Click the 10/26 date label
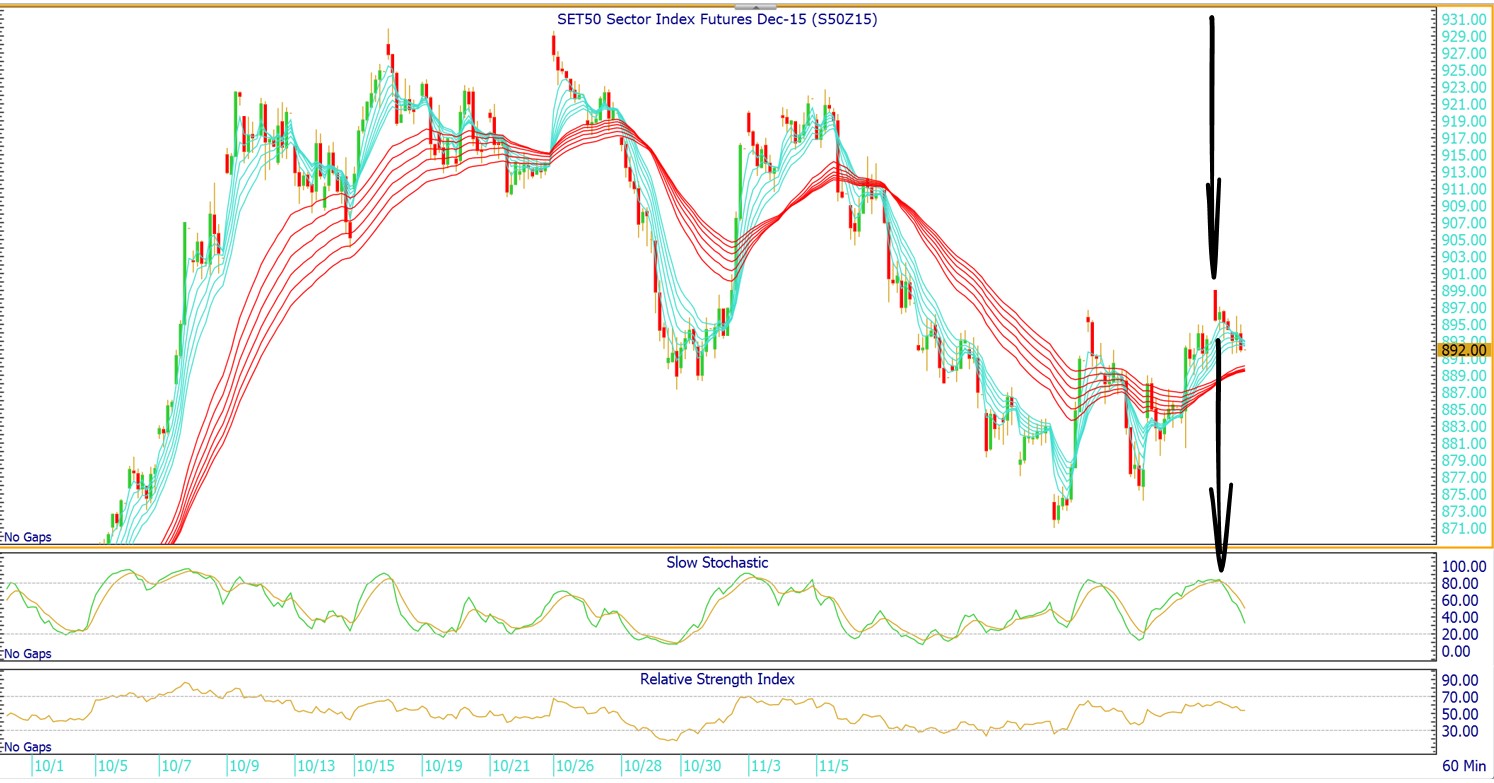 tap(575, 766)
